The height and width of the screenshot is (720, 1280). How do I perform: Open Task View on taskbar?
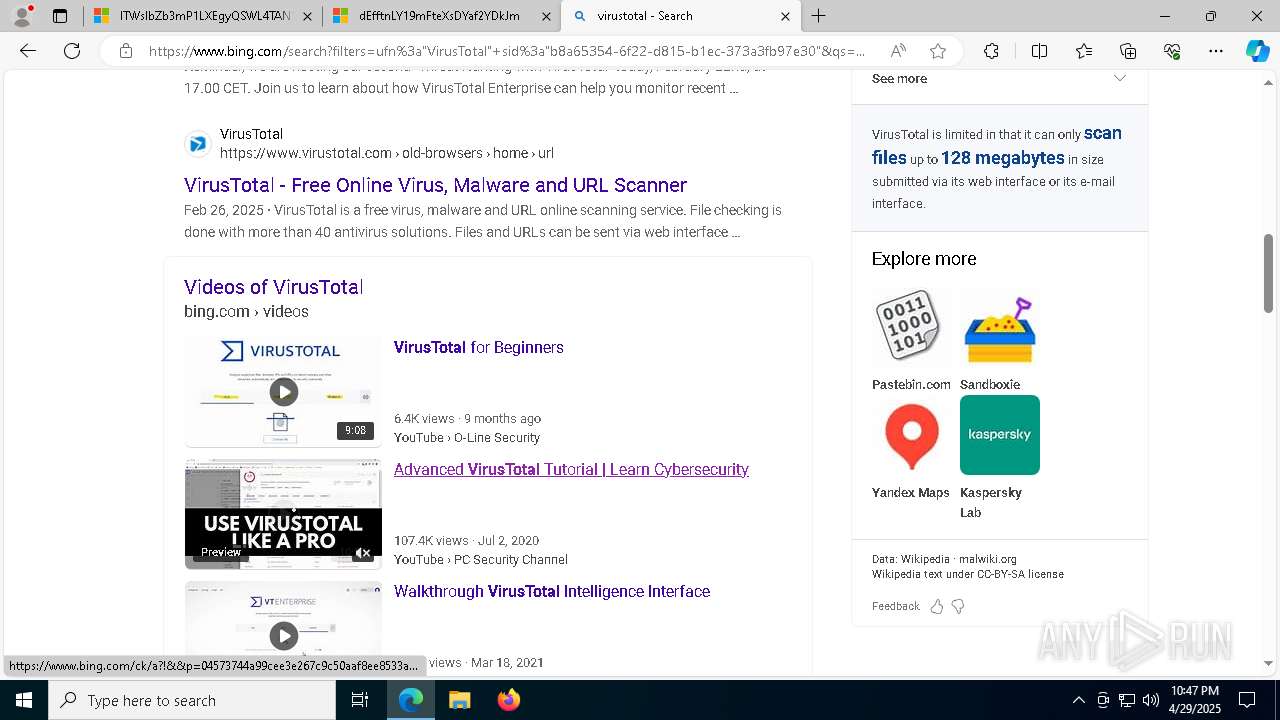360,700
